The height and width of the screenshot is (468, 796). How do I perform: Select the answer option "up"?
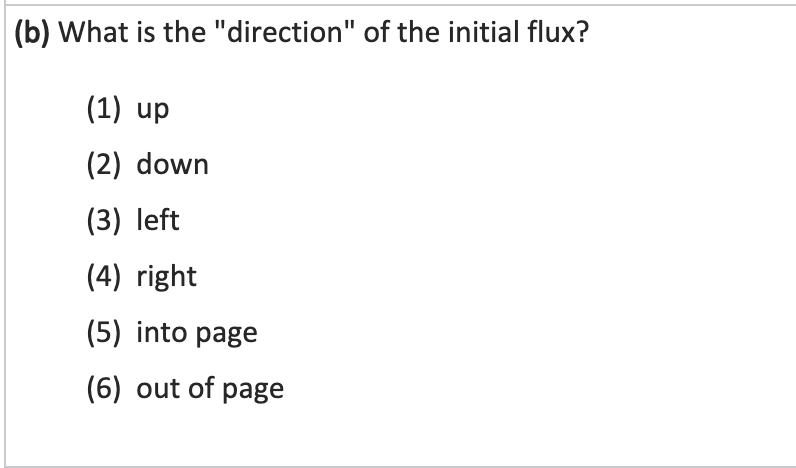(153, 109)
